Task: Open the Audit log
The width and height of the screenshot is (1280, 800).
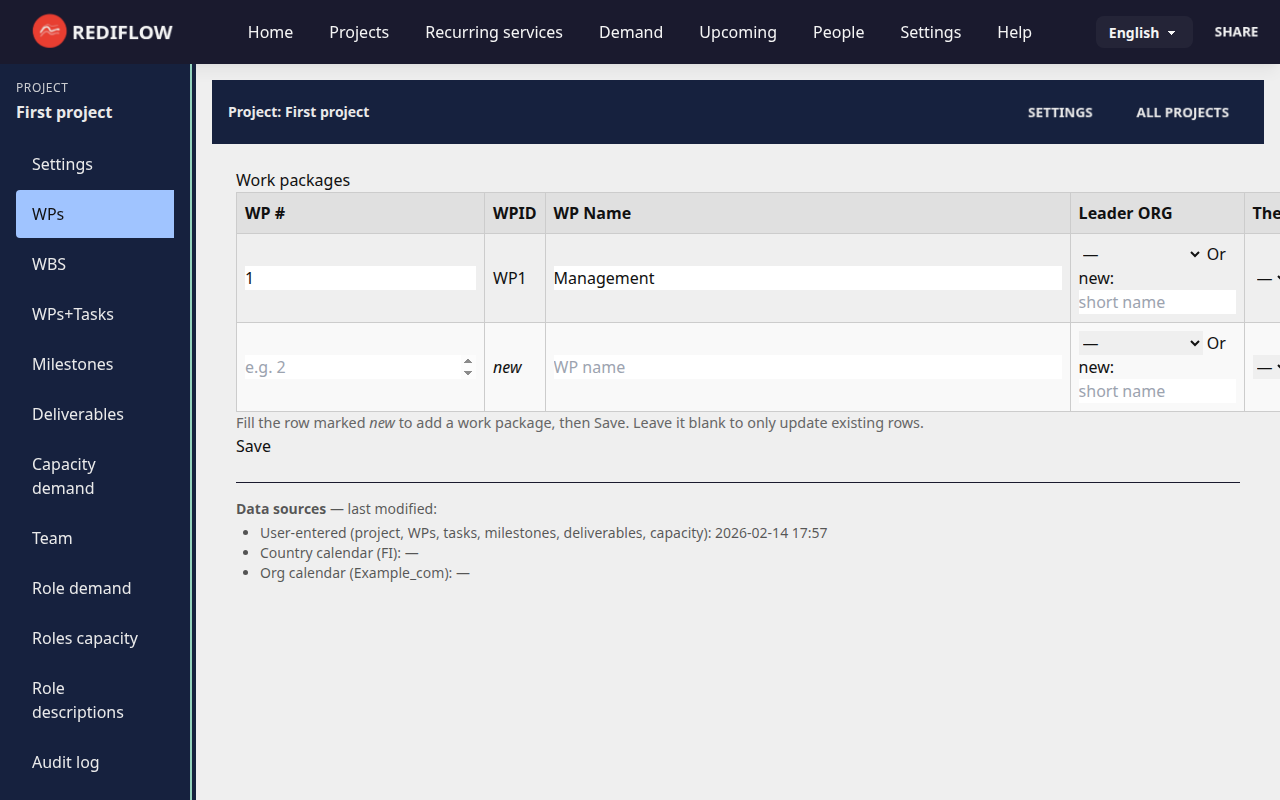Action: [65, 762]
